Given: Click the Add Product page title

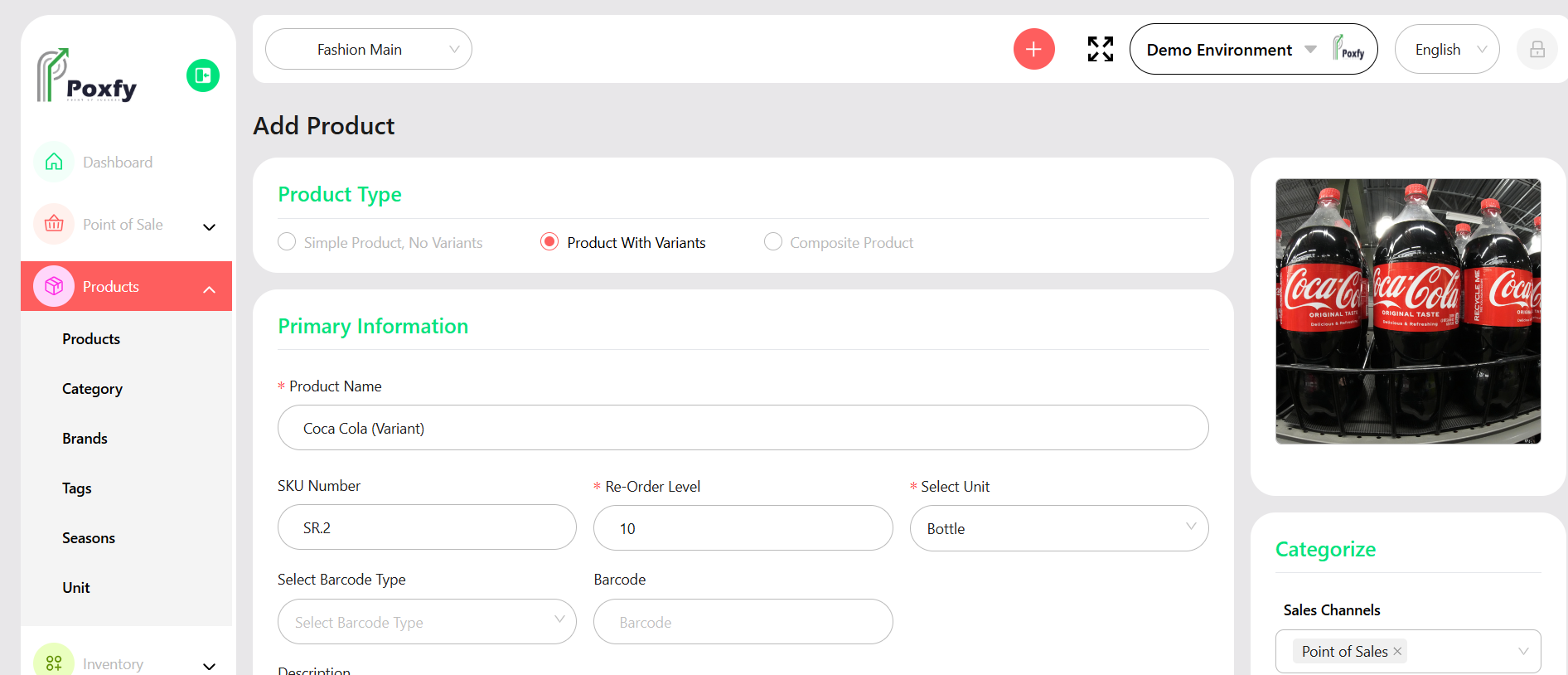Looking at the screenshot, I should 323,125.
